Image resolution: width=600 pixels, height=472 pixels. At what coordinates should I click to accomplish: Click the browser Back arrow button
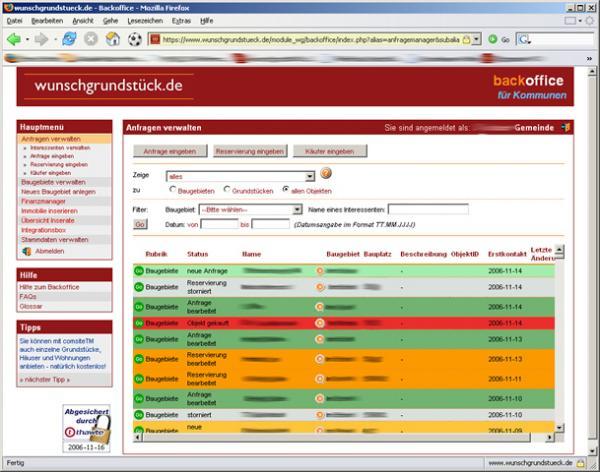click(14, 39)
